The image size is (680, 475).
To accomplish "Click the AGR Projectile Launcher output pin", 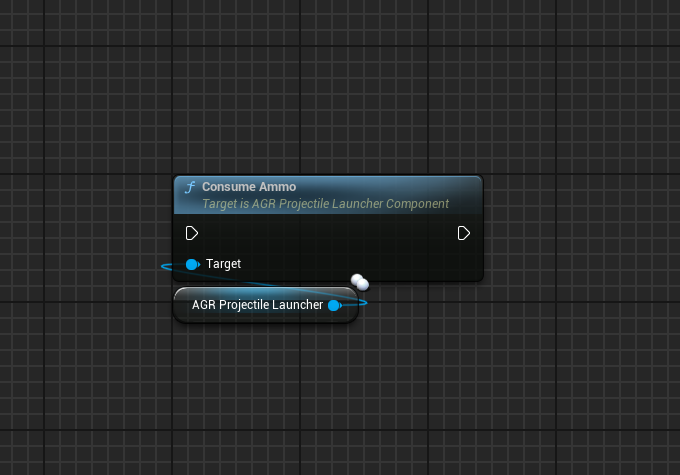I will (x=334, y=305).
